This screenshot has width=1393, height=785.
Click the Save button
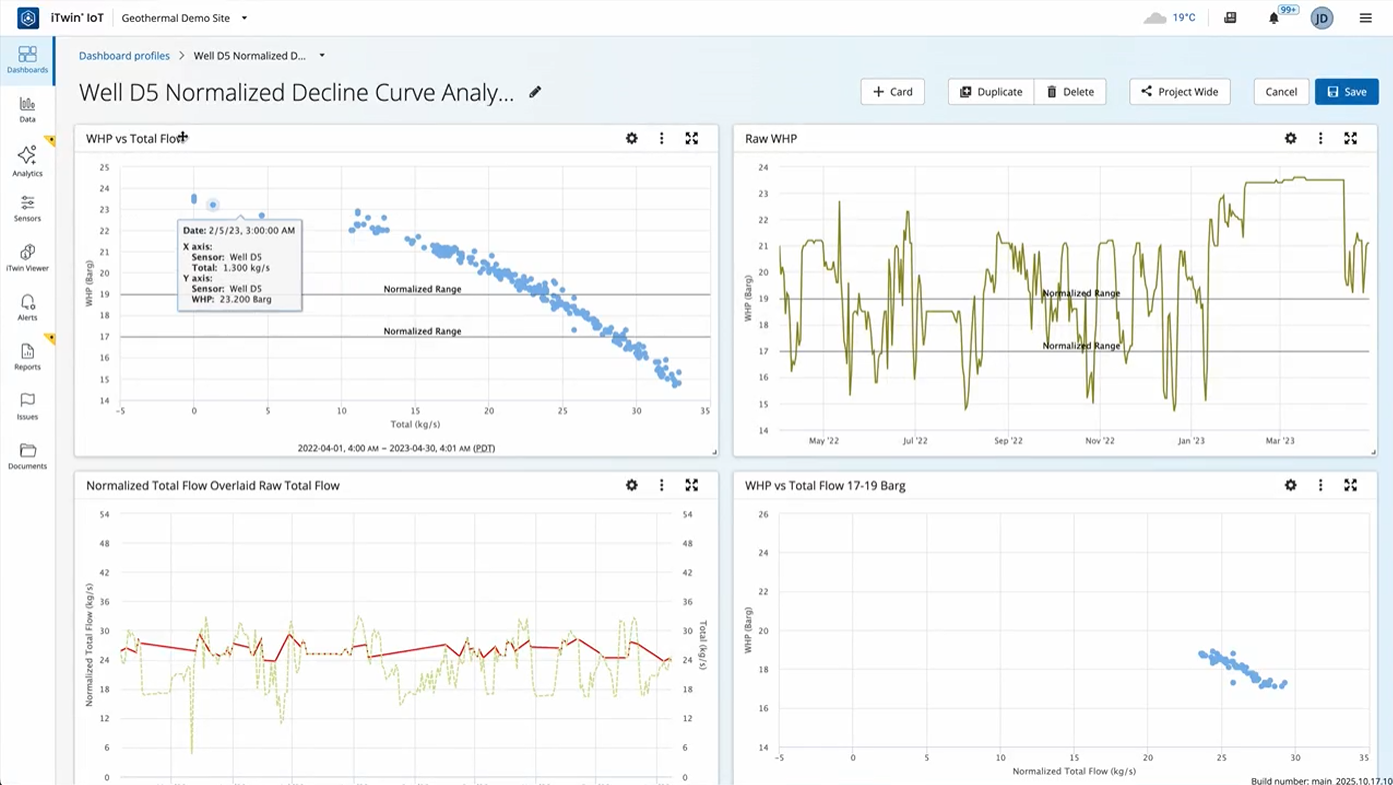coord(1346,92)
